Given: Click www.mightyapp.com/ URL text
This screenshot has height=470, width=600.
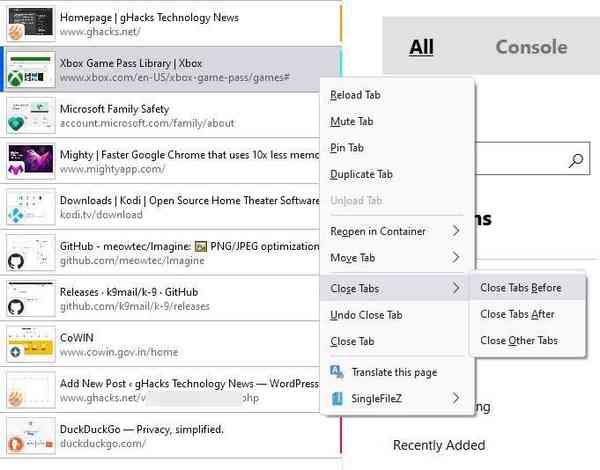Looking at the screenshot, I should tap(112, 169).
